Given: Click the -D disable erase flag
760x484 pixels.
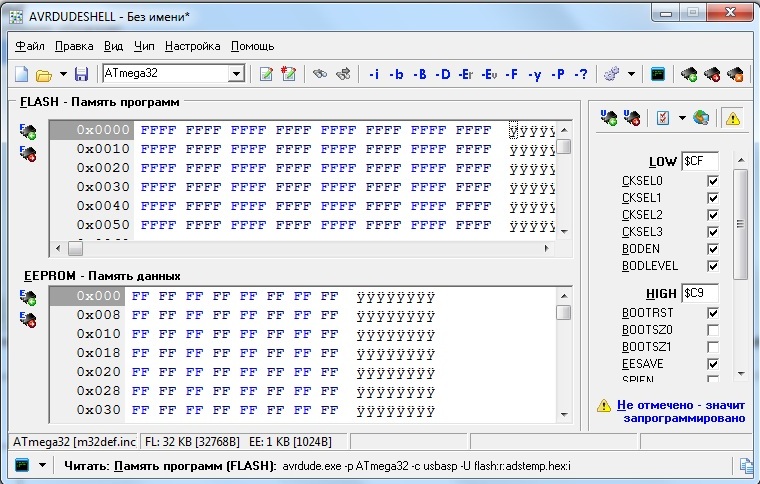Looking at the screenshot, I should tap(443, 74).
